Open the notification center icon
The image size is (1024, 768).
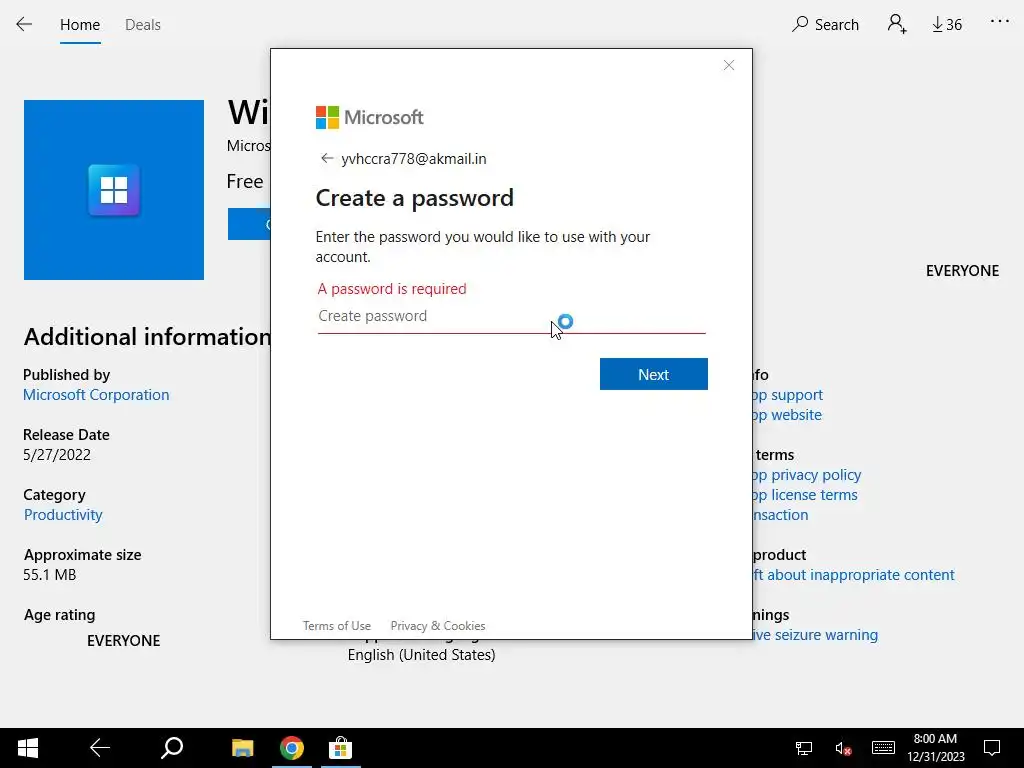point(992,748)
